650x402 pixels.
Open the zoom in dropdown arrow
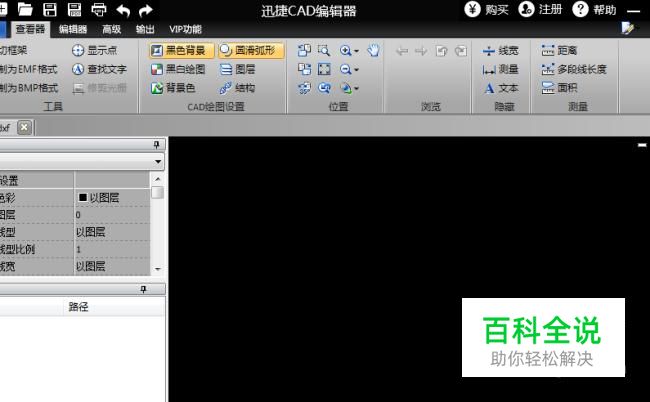click(x=357, y=51)
